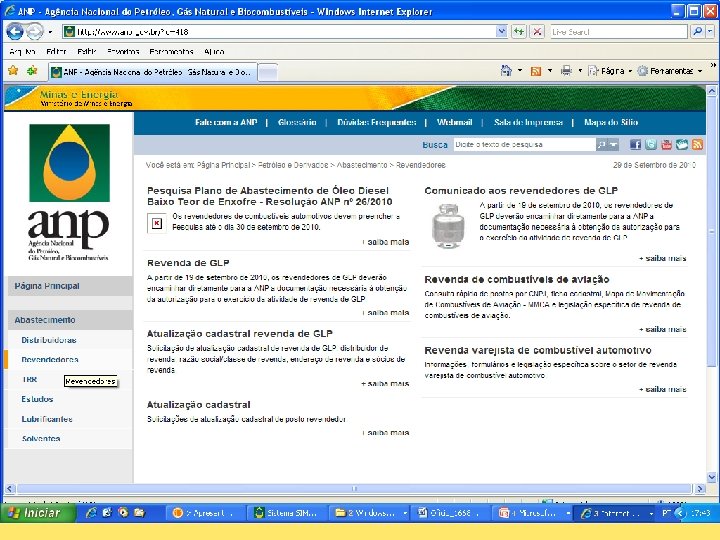Open the Sistema SIM taskbar button
The width and height of the screenshot is (720, 540).
point(287,513)
